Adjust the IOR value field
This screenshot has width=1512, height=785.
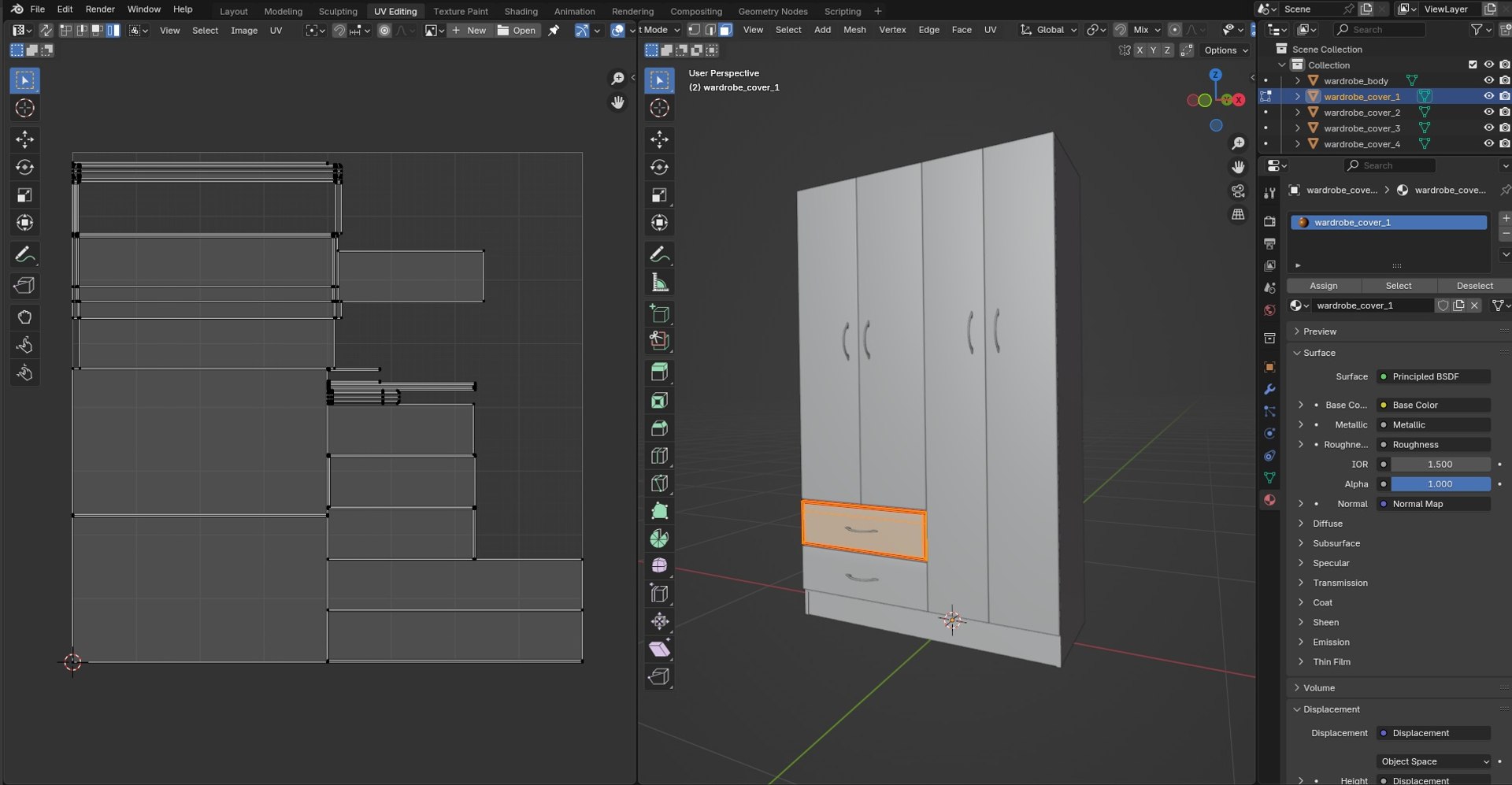[1440, 465]
